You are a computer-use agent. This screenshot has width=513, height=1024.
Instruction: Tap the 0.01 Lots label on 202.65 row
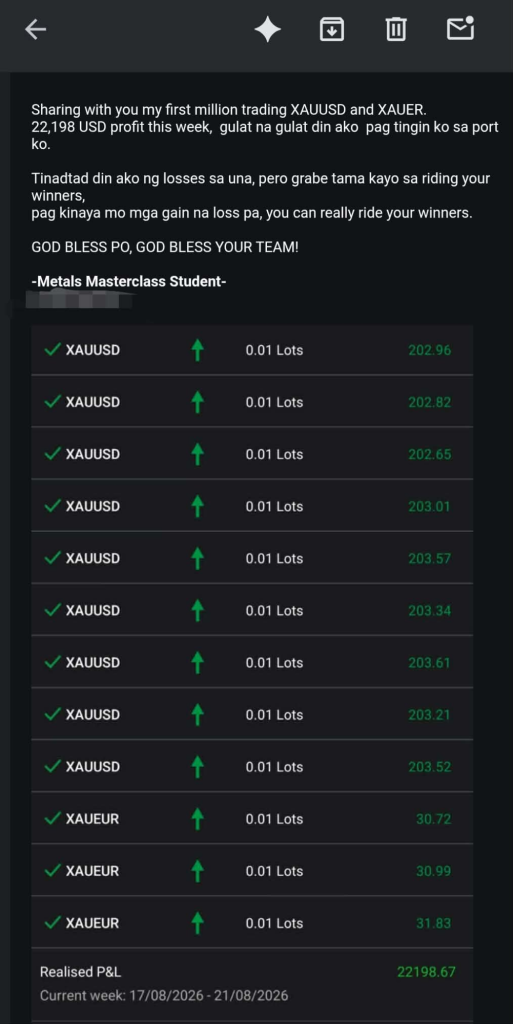(x=274, y=454)
